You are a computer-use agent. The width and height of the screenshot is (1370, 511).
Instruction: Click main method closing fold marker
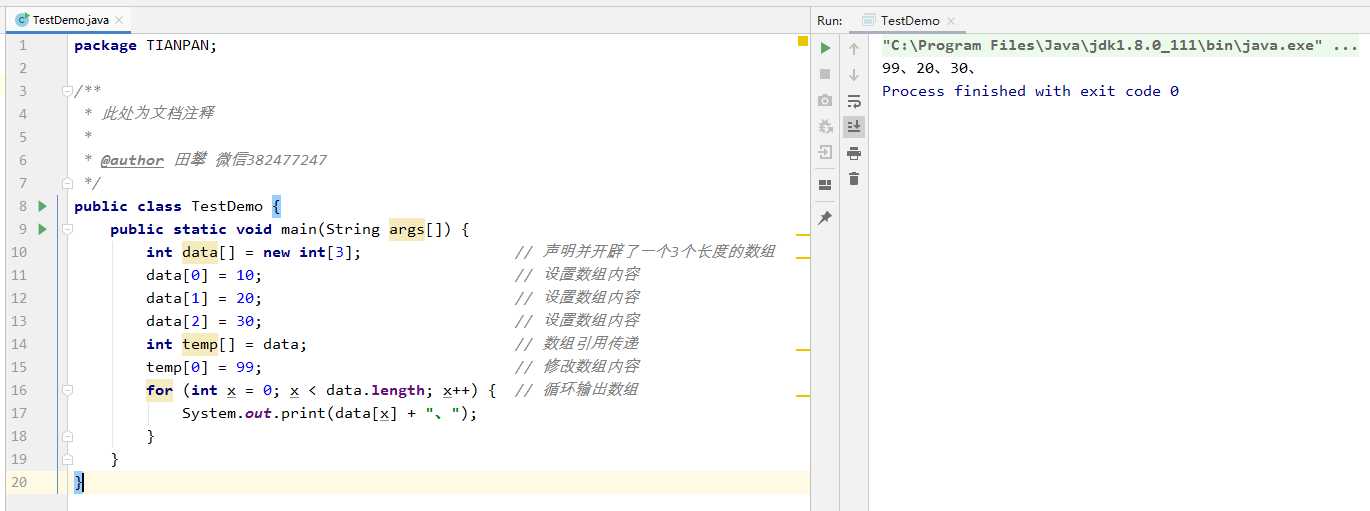pyautogui.click(x=67, y=459)
